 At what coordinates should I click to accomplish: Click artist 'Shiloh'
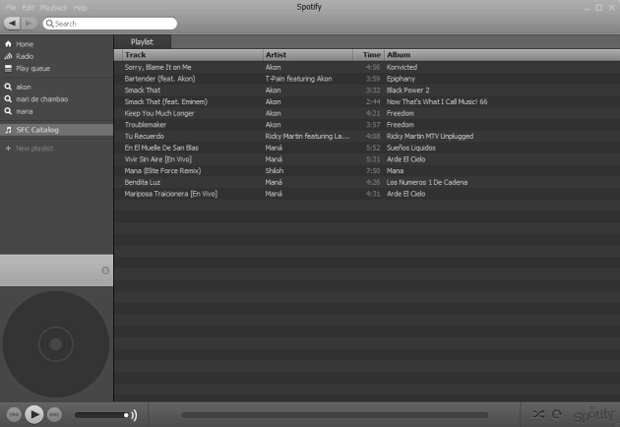tap(274, 170)
